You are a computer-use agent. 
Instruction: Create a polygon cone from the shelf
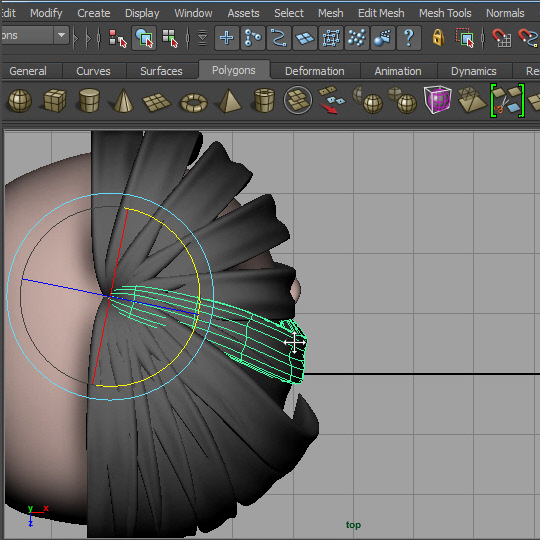(123, 101)
